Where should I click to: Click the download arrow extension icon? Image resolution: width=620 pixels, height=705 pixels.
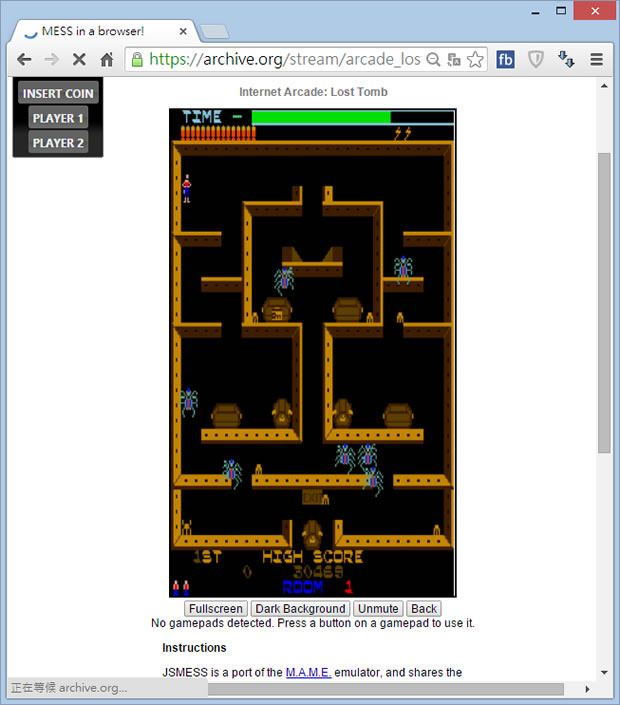pyautogui.click(x=566, y=60)
